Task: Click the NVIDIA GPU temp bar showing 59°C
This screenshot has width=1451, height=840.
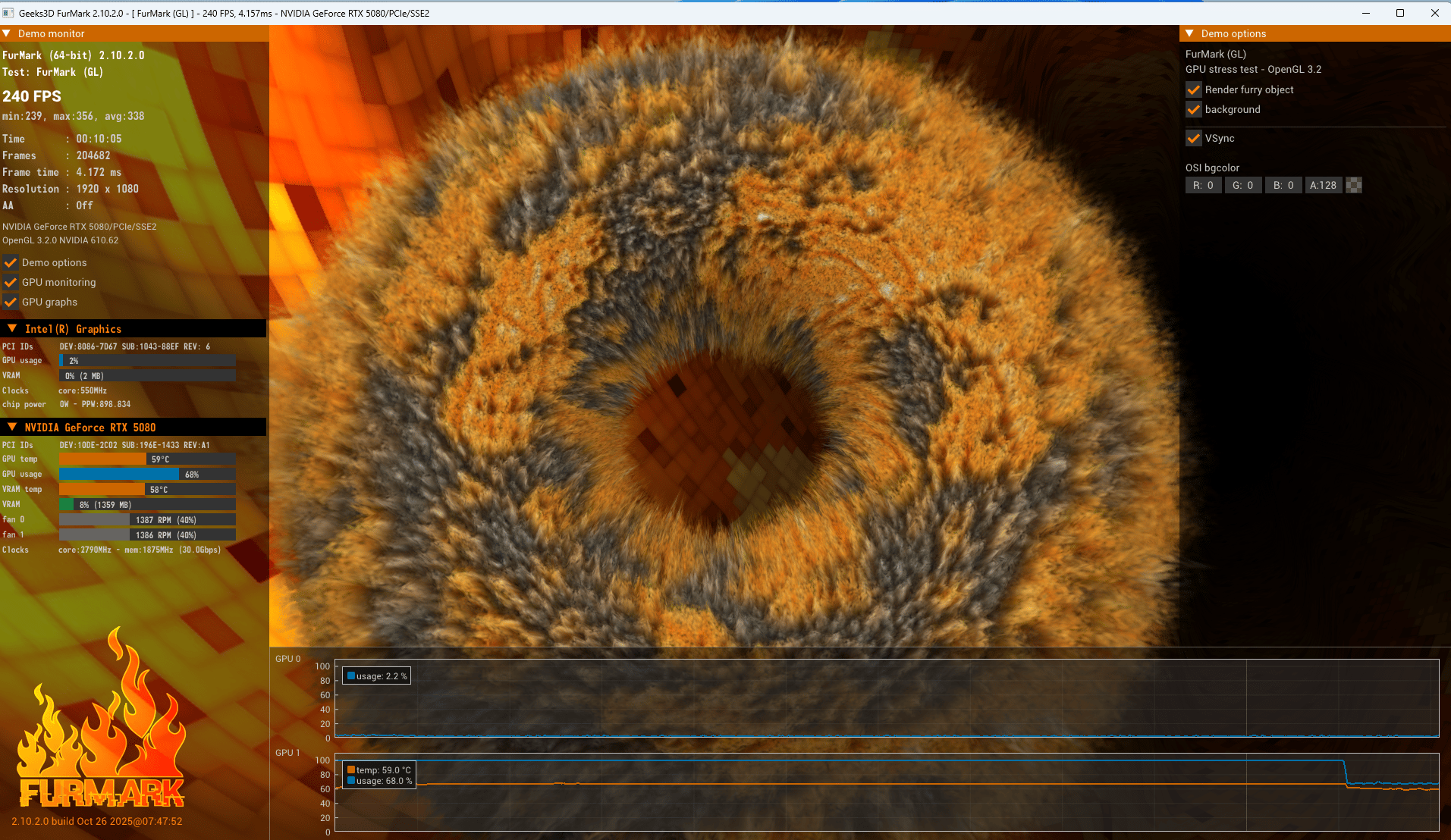Action: coord(147,459)
